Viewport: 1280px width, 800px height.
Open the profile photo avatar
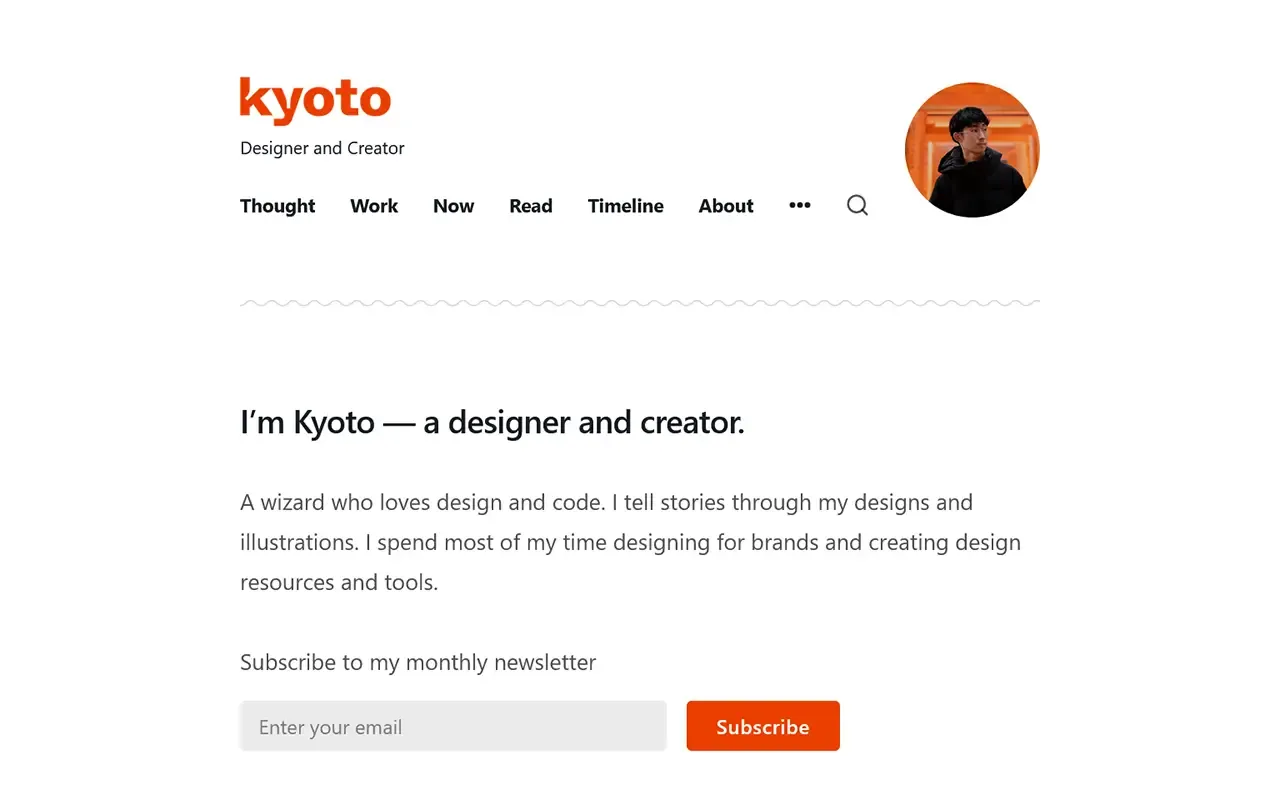(971, 150)
